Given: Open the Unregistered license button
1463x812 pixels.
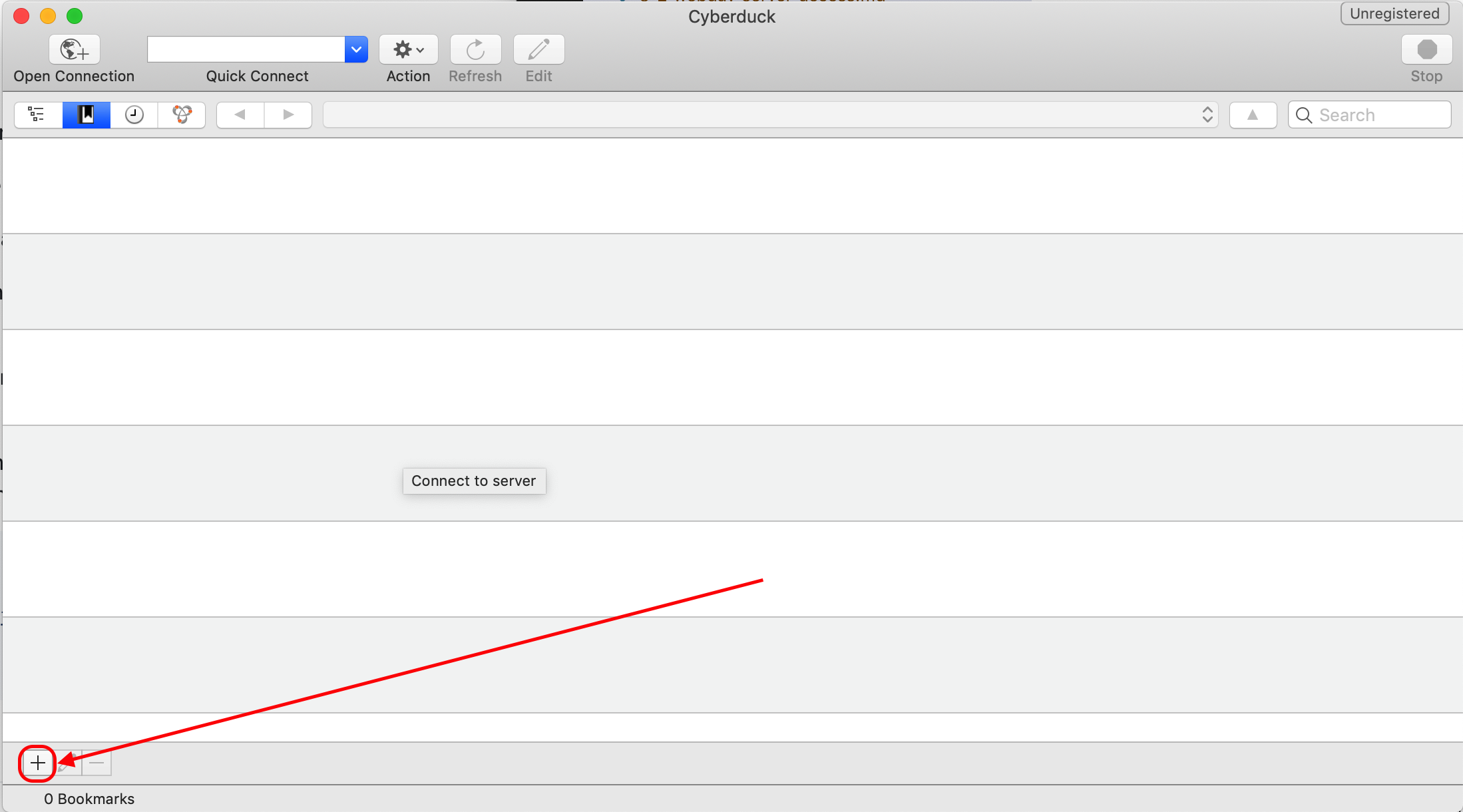Looking at the screenshot, I should point(1394,14).
